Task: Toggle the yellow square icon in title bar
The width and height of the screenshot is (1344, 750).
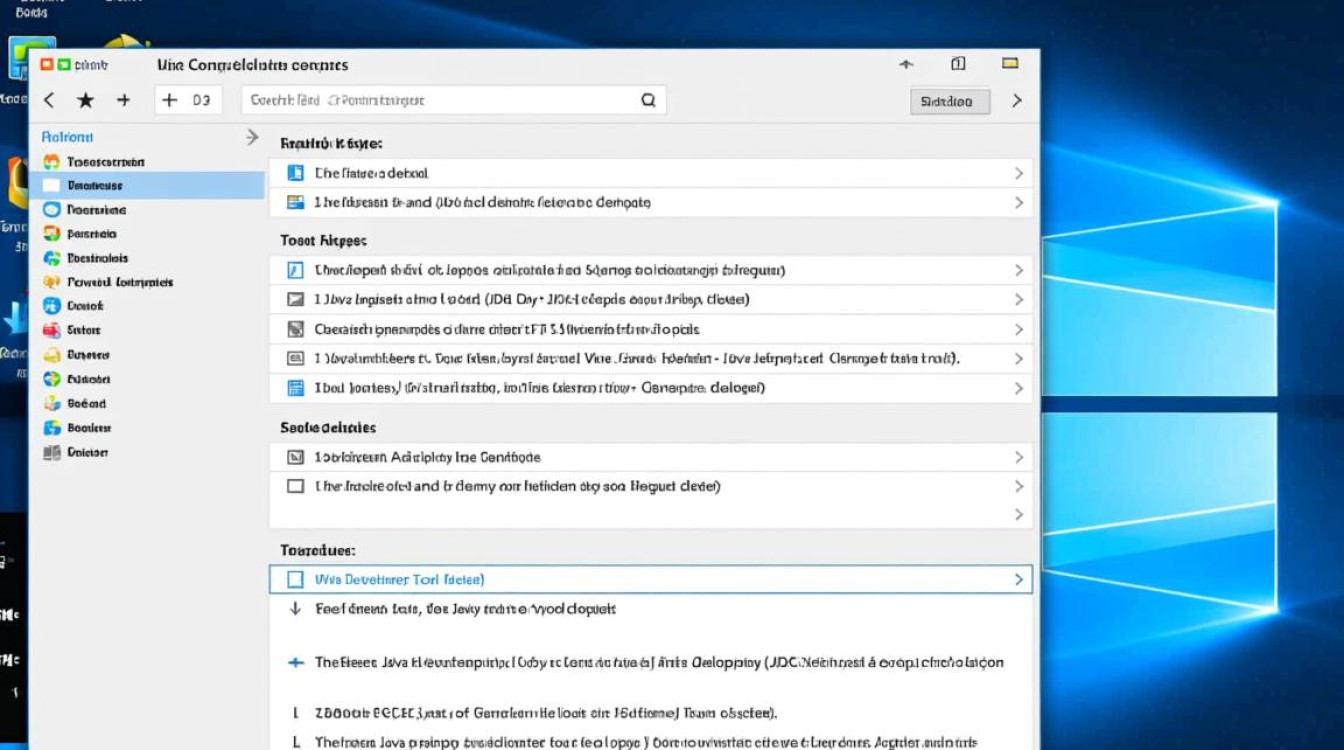Action: pos(1010,64)
